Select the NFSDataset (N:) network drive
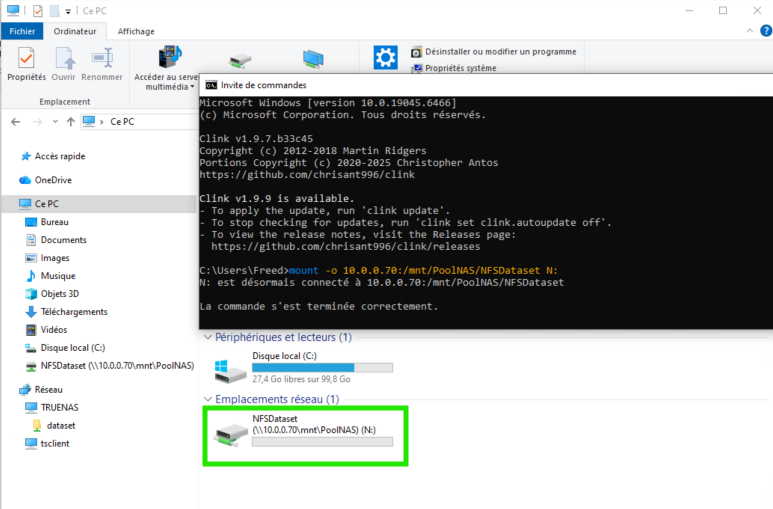Image resolution: width=773 pixels, height=509 pixels. click(304, 432)
